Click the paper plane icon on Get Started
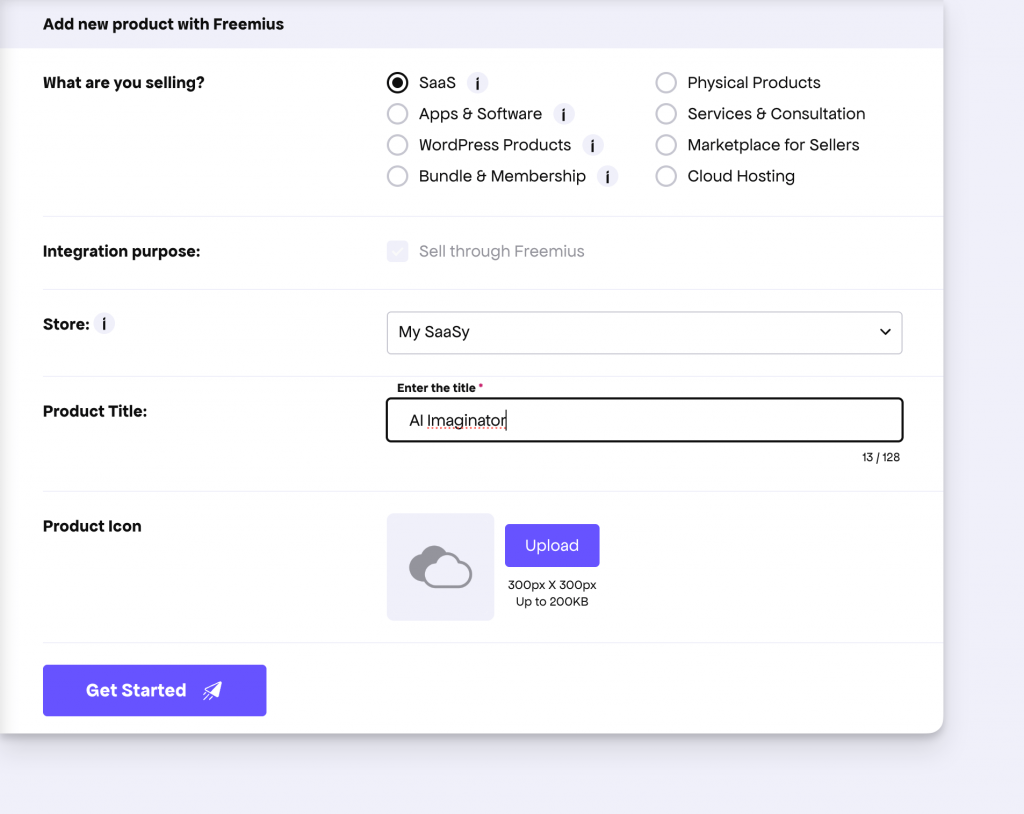This screenshot has height=814, width=1024. point(212,690)
